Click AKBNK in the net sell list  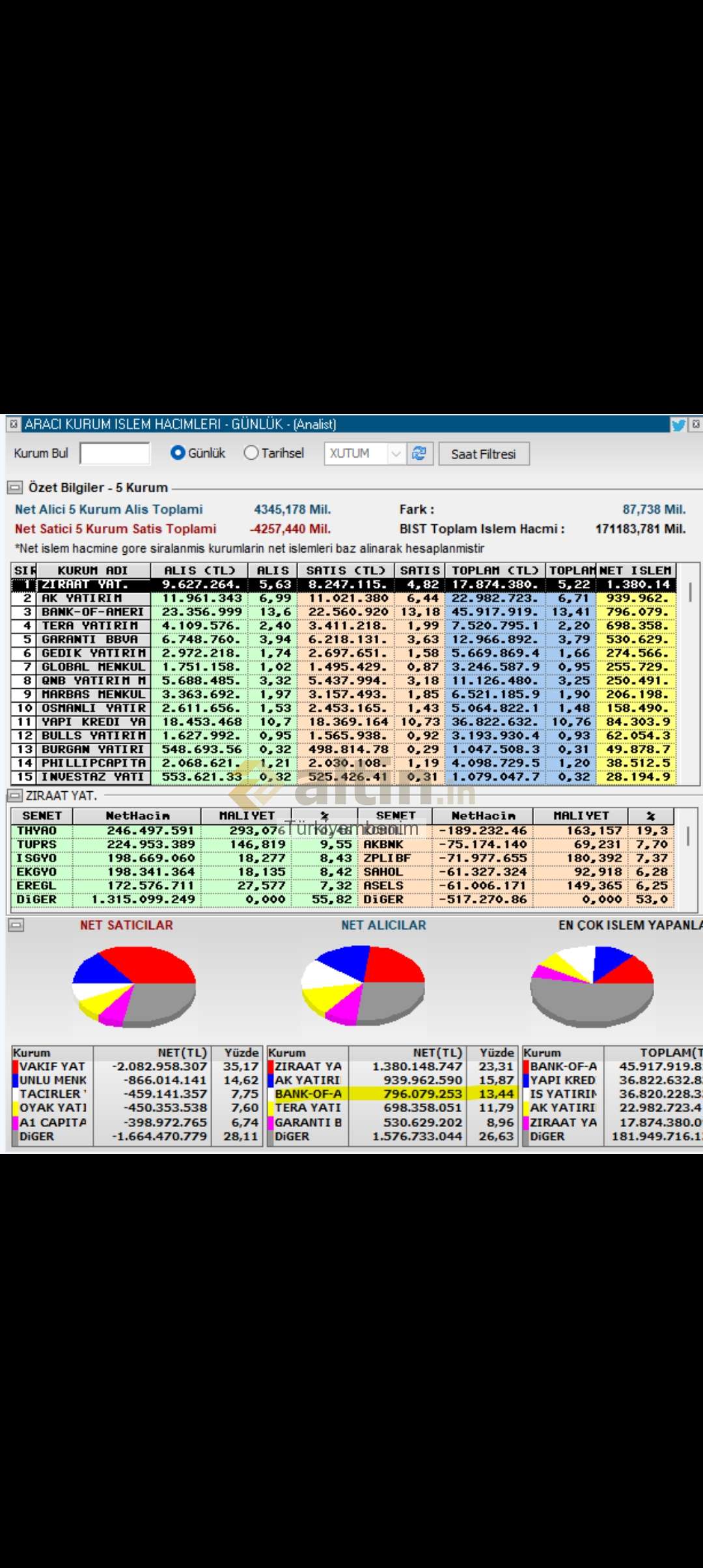(384, 844)
